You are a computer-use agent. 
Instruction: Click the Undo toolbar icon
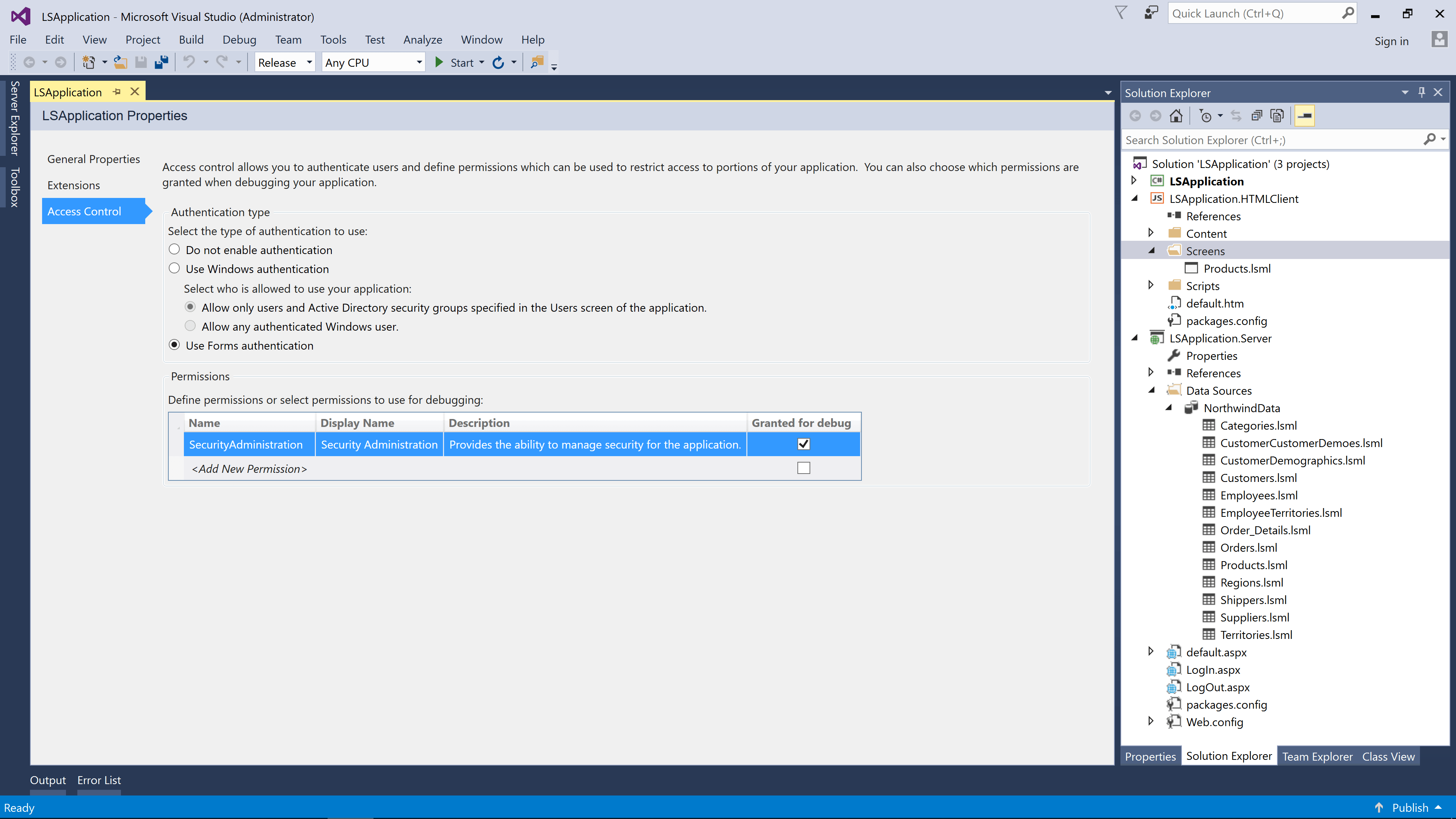[189, 62]
